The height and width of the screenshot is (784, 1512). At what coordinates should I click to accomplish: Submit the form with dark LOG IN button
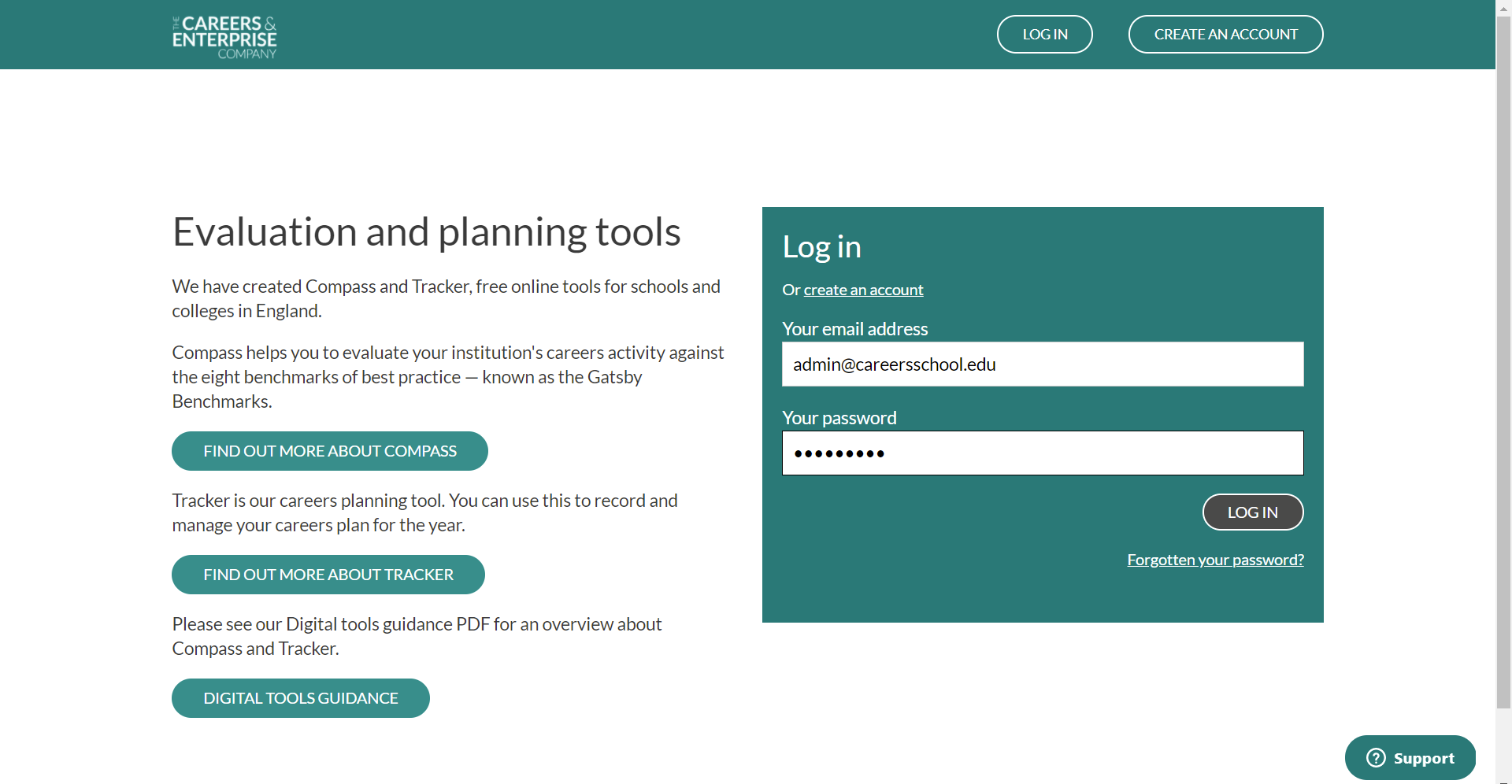(1252, 512)
